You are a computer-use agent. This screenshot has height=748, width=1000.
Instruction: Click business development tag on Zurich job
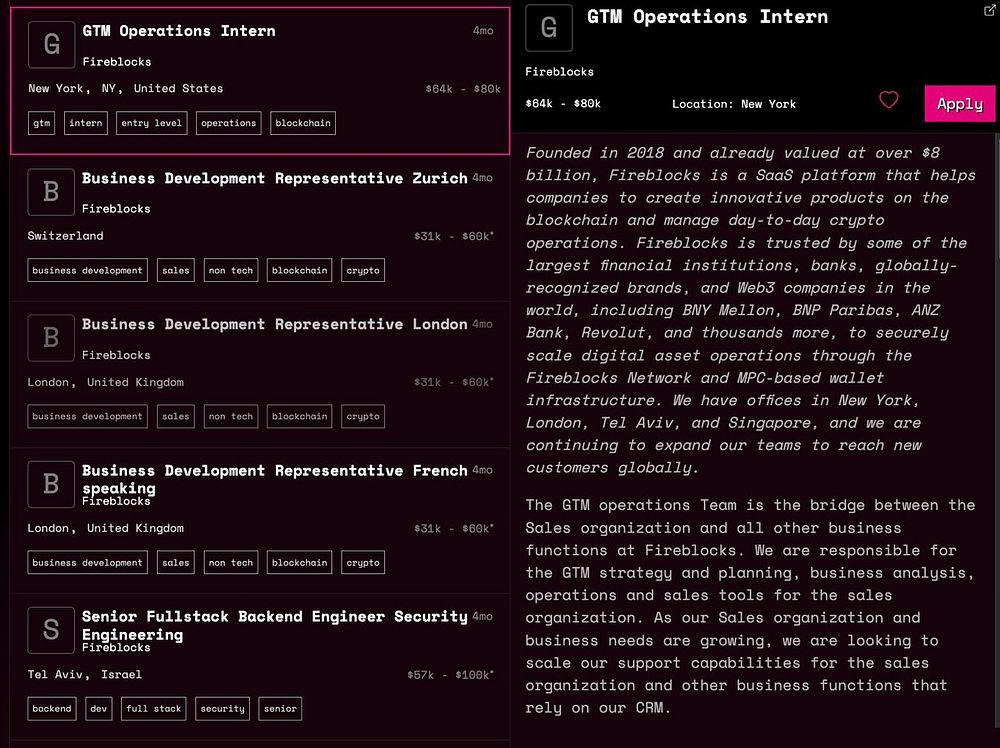point(87,270)
